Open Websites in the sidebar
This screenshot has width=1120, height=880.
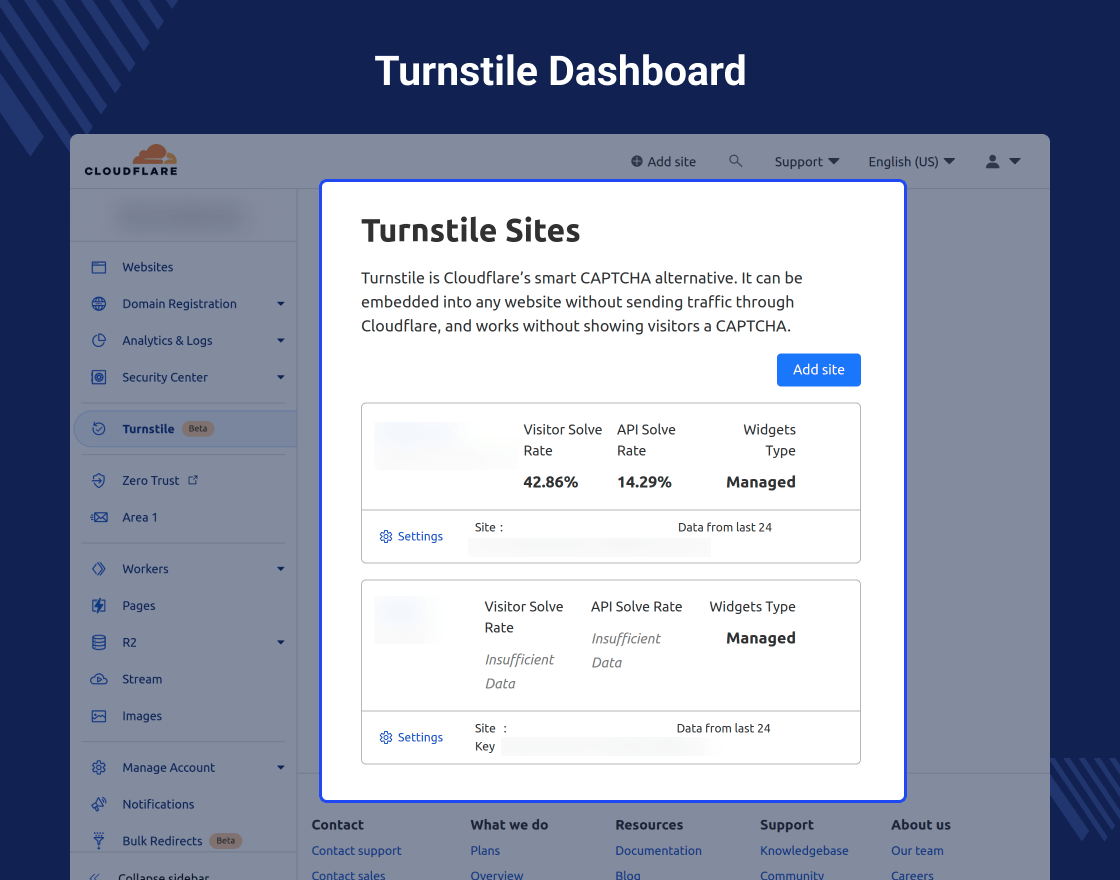[x=147, y=267]
